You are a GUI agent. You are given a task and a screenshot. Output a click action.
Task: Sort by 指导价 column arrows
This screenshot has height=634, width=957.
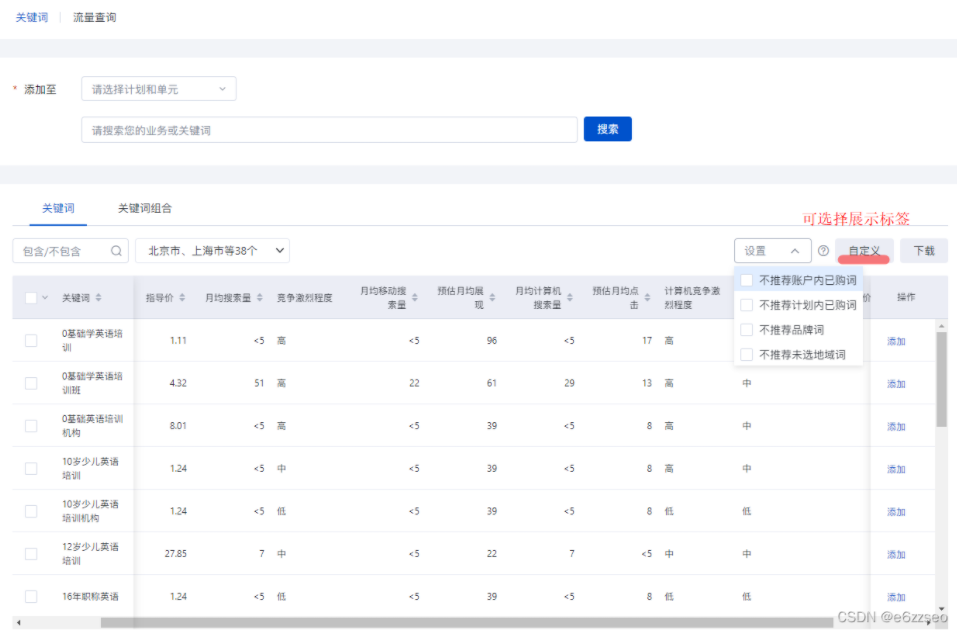tap(182, 298)
